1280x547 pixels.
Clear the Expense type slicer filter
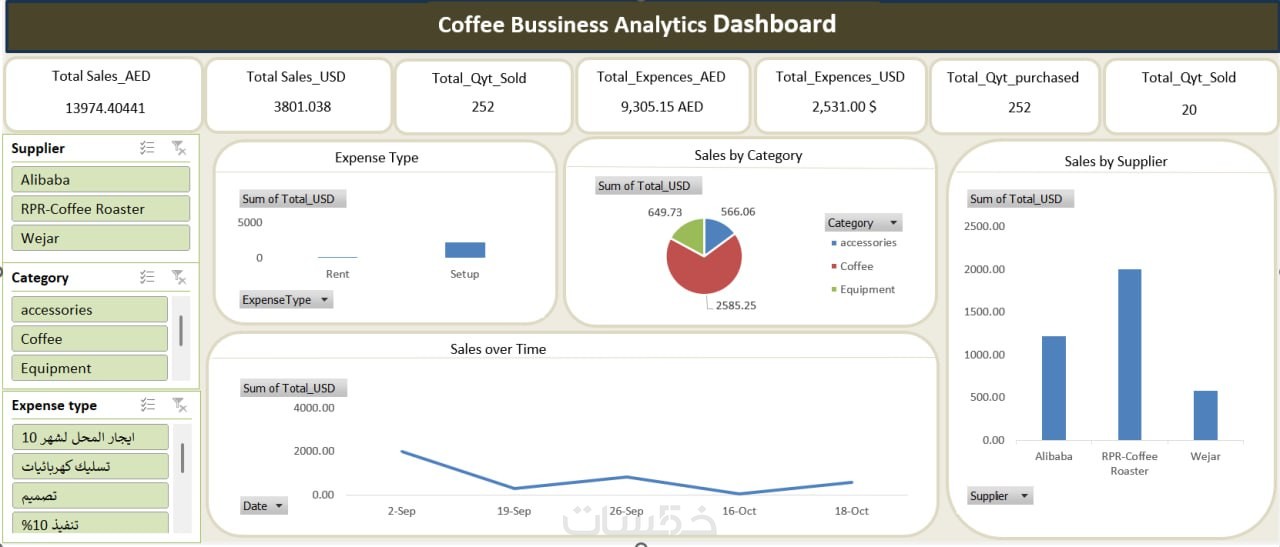[179, 405]
